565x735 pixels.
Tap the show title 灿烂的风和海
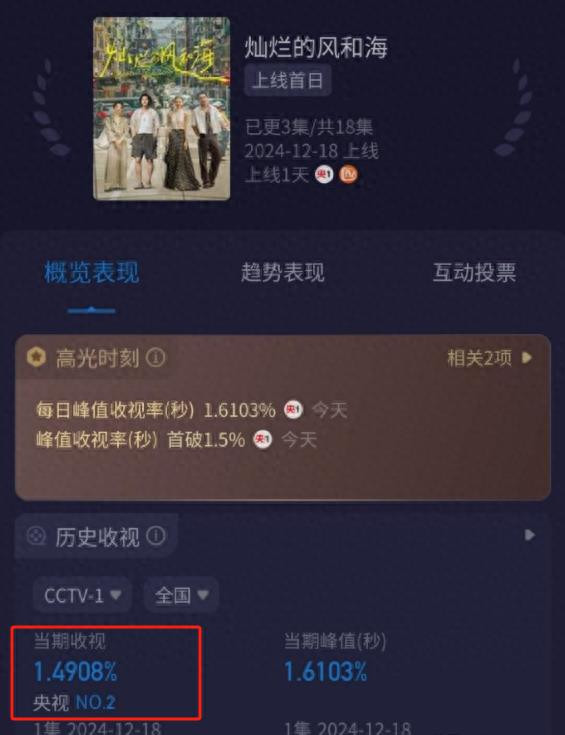point(316,47)
